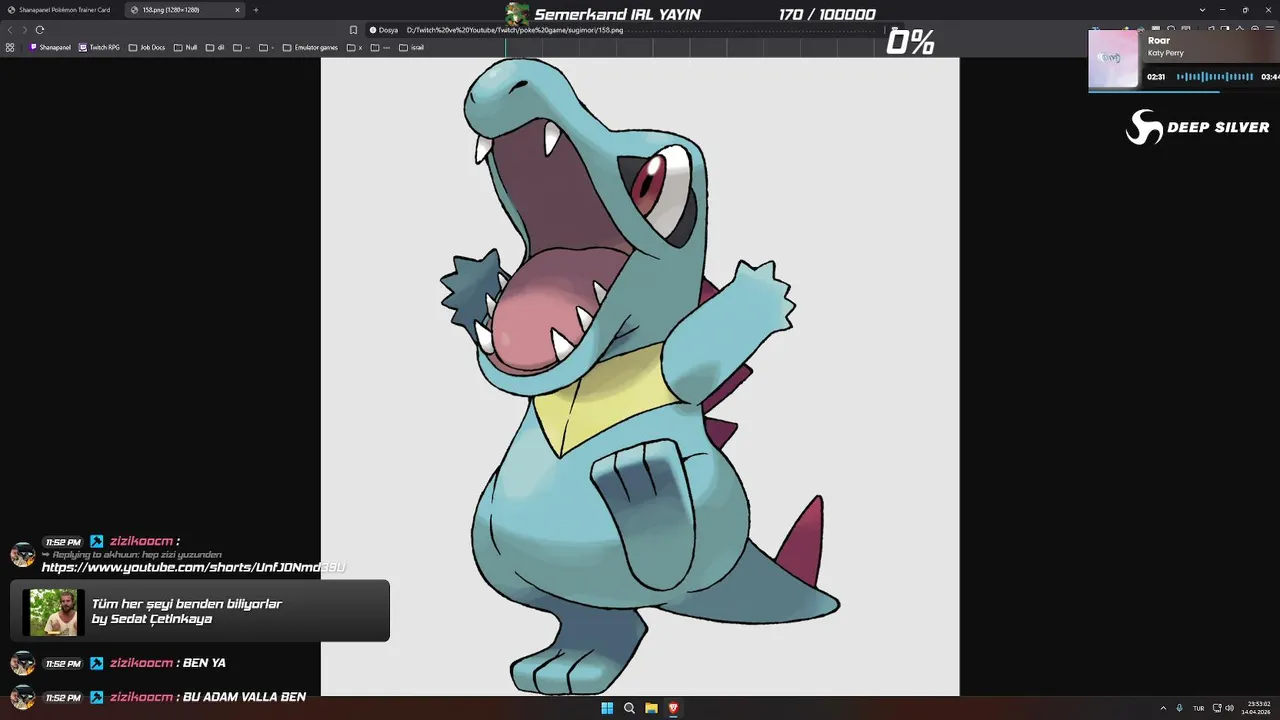Open Windows taskbar Search
This screenshot has width=1280, height=720.
(x=629, y=708)
